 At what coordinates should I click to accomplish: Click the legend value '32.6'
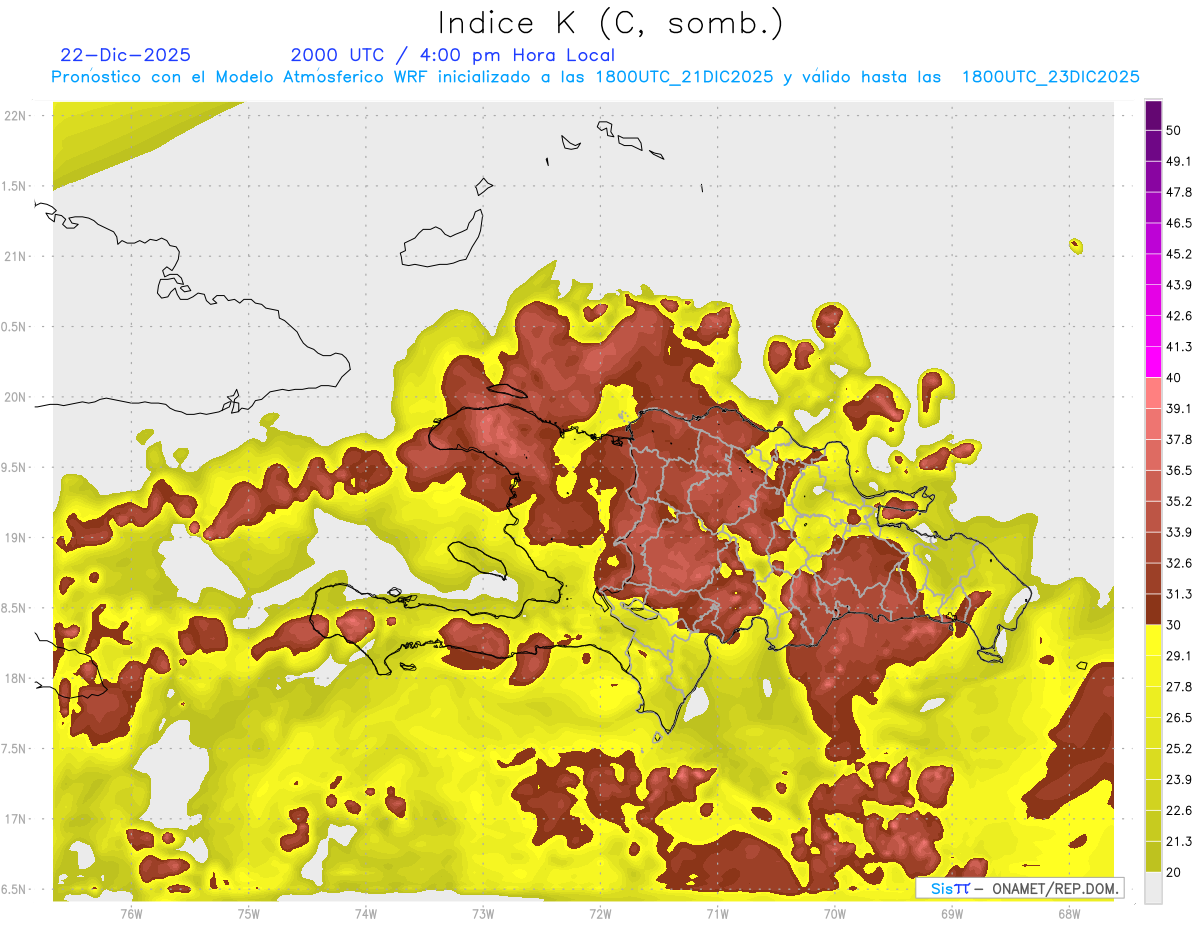click(1179, 563)
